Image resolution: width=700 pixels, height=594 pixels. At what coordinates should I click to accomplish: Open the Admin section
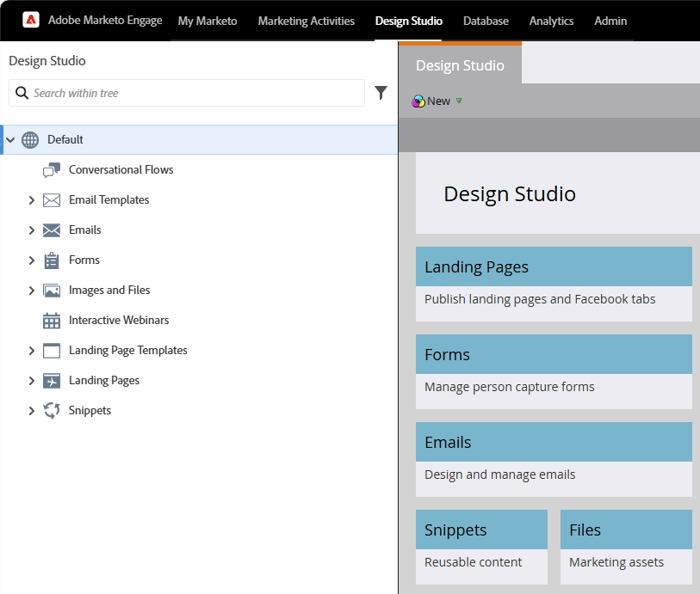click(x=610, y=21)
